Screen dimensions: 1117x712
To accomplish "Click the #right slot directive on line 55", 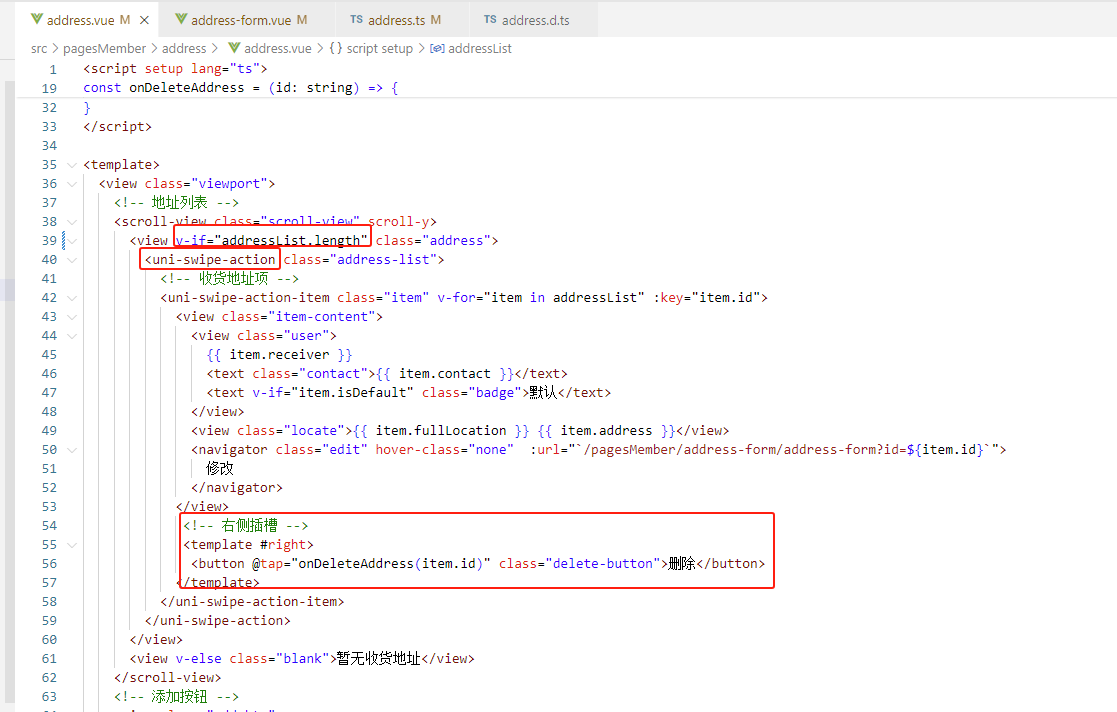I will pyautogui.click(x=283, y=545).
